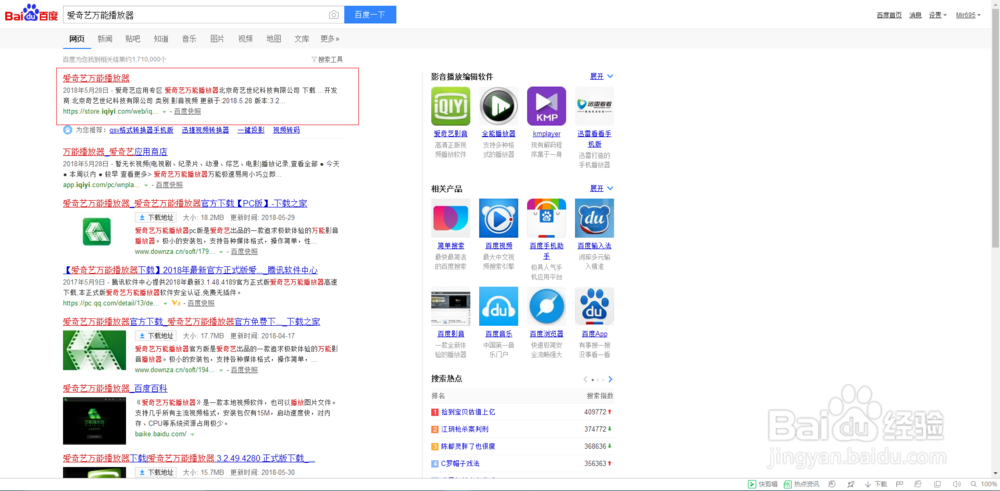The height and width of the screenshot is (491, 1000).
Task: Open the 设置 settings dropdown
Action: pos(938,15)
